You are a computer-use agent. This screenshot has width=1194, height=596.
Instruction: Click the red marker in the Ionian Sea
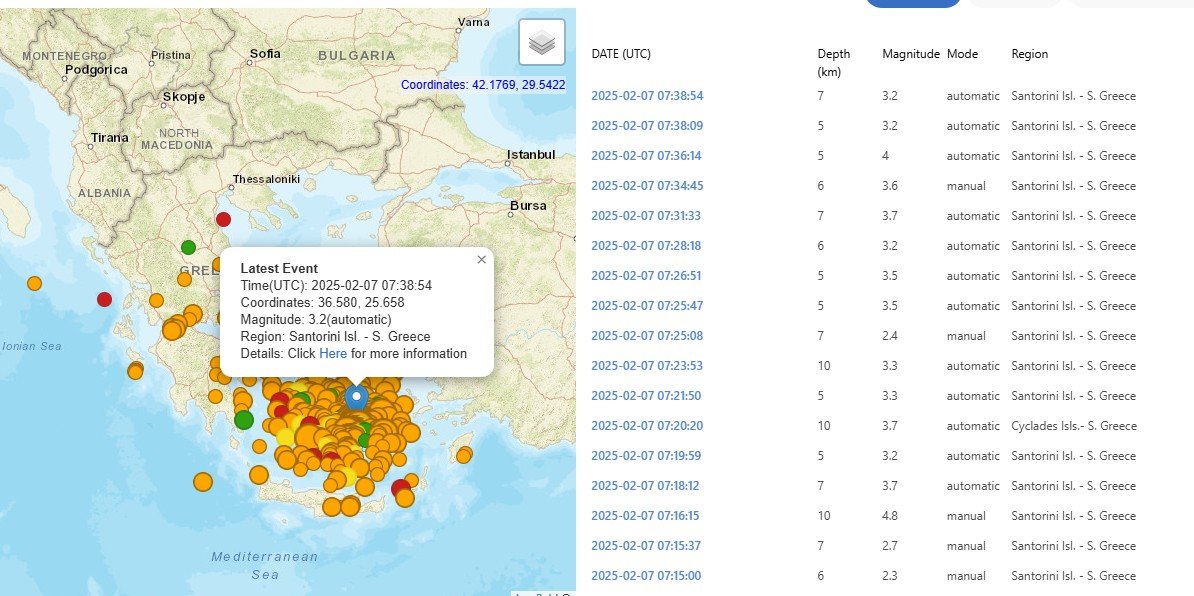coord(104,299)
